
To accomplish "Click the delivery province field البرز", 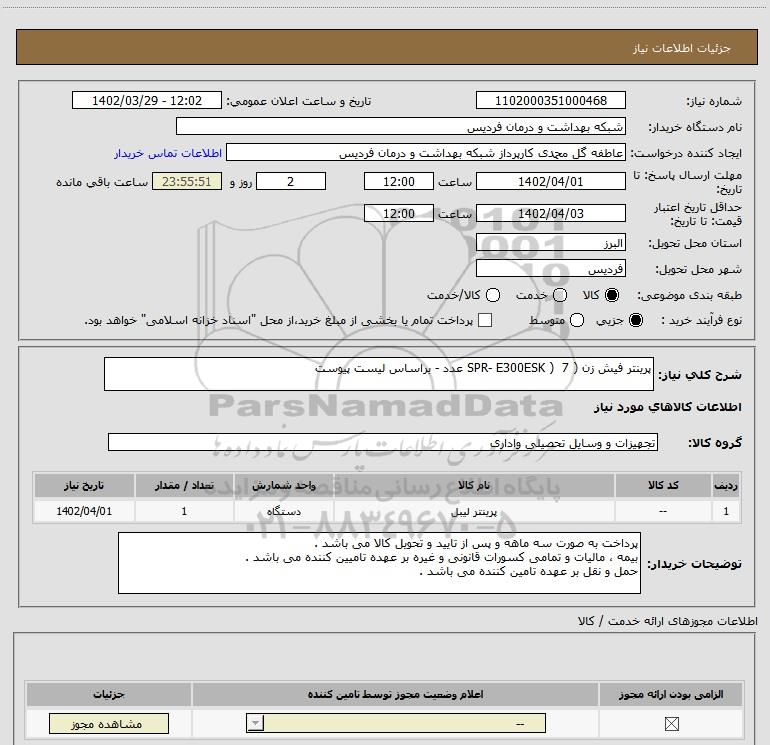I will 550,243.
